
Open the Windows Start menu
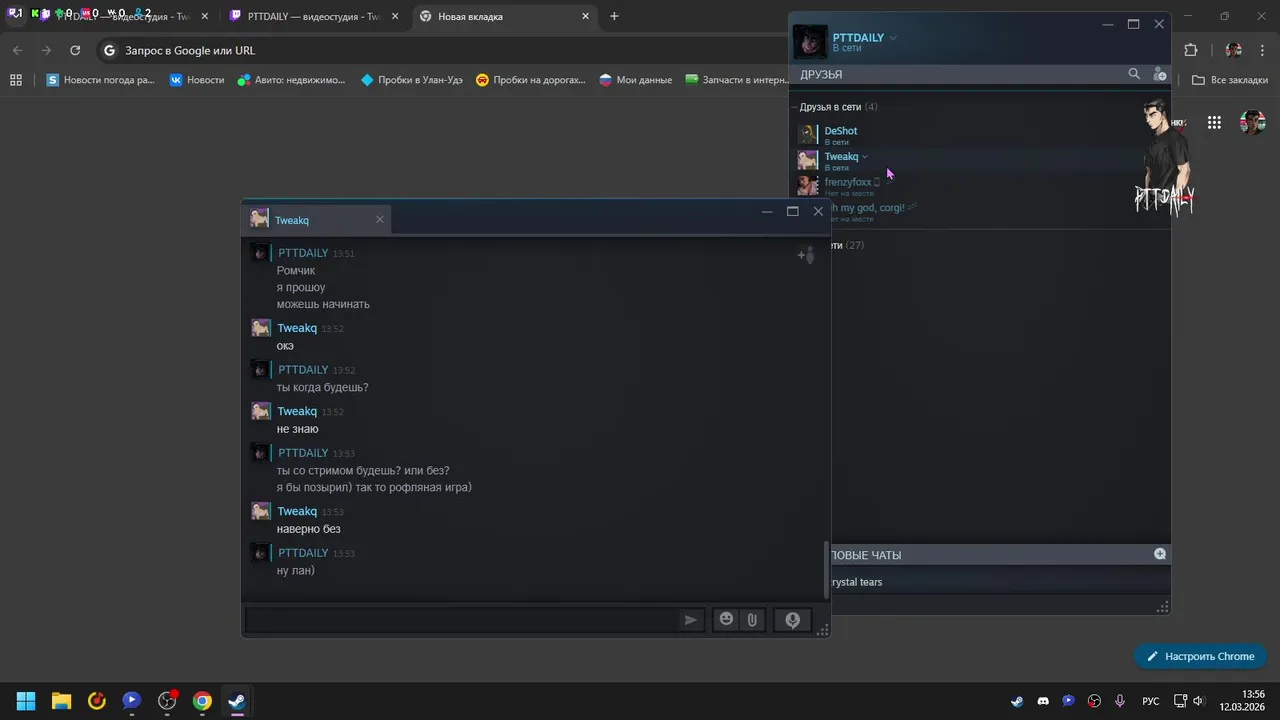26,701
